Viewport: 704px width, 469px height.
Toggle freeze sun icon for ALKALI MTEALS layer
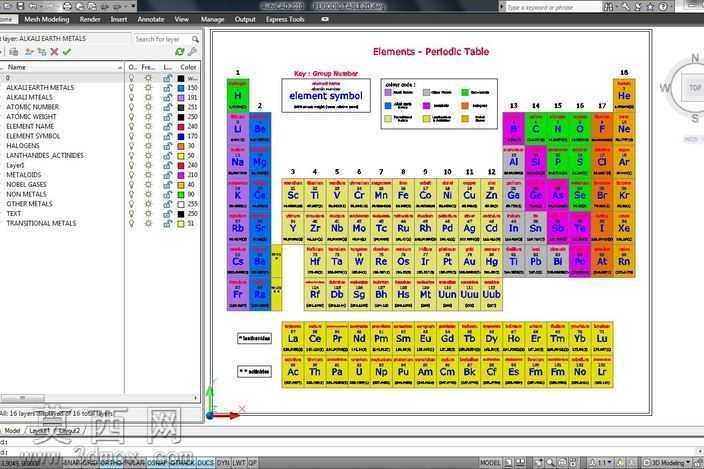tap(148, 97)
